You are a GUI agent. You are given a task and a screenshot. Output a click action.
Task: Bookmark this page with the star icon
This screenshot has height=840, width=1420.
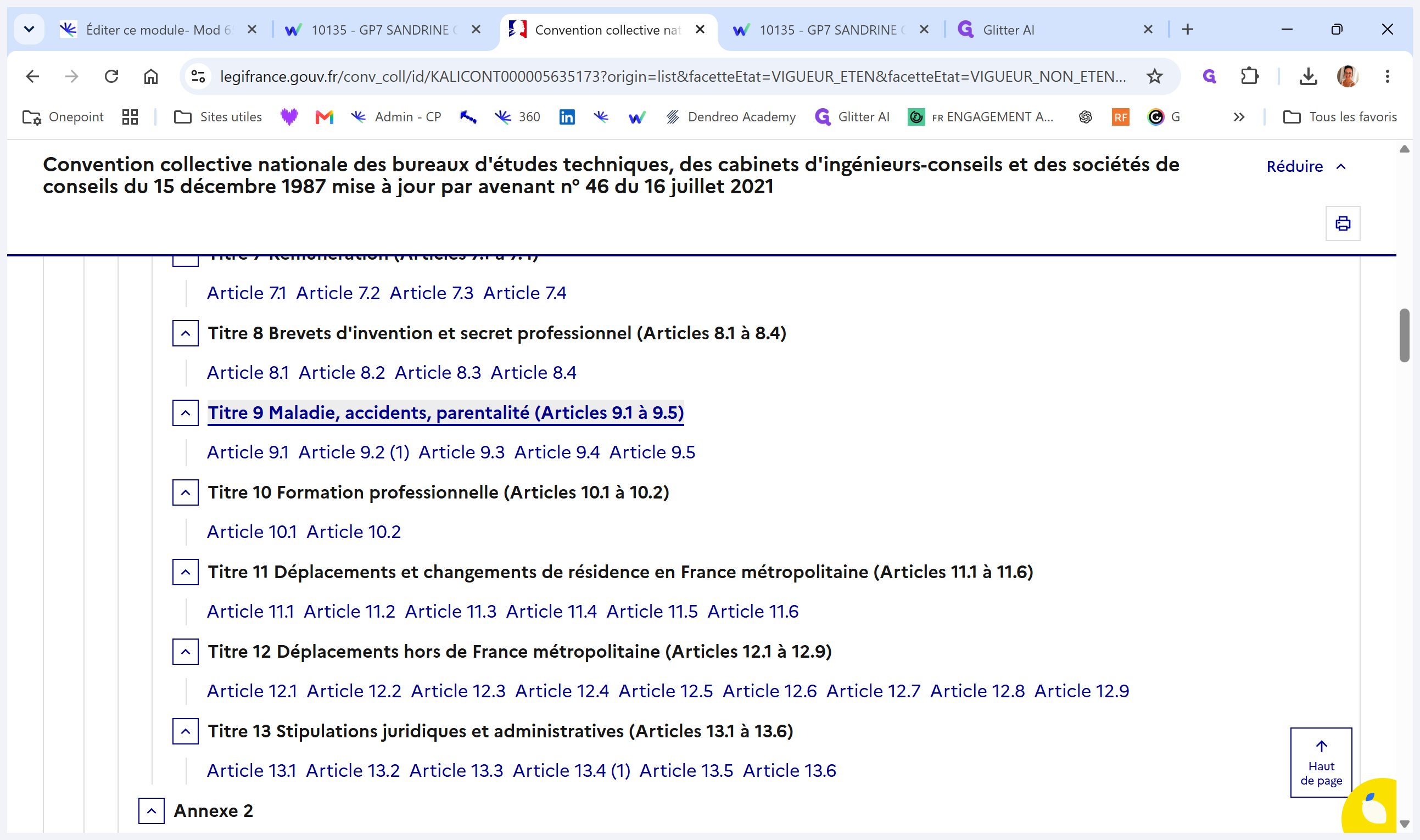point(1154,76)
